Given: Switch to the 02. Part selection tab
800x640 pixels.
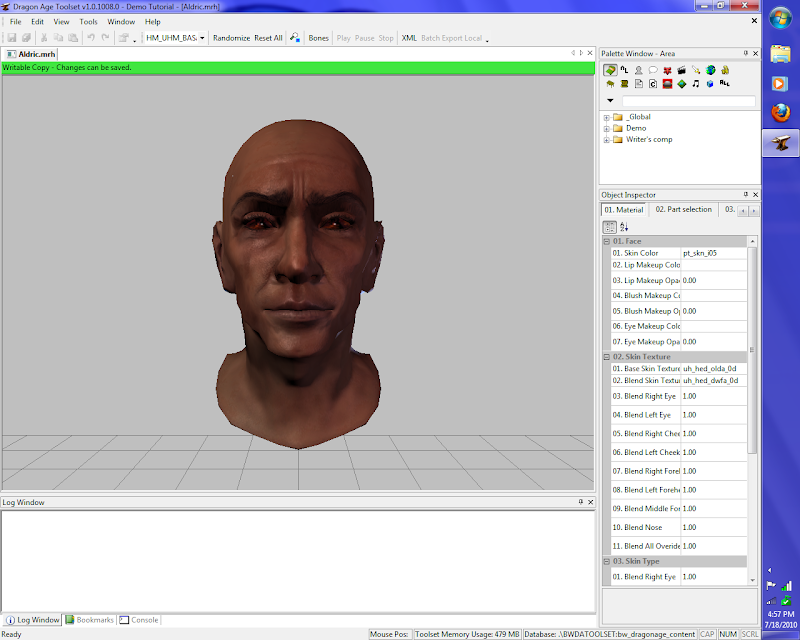Looking at the screenshot, I should [x=683, y=210].
